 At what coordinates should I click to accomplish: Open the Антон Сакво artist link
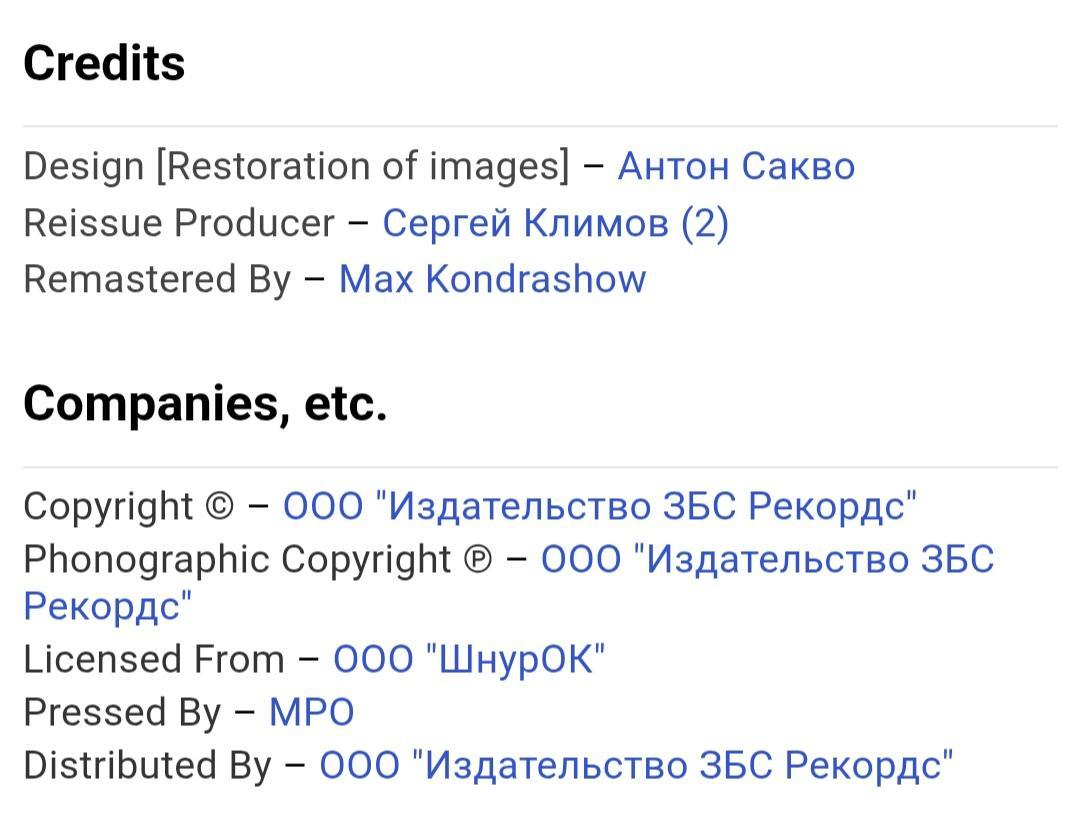[736, 166]
